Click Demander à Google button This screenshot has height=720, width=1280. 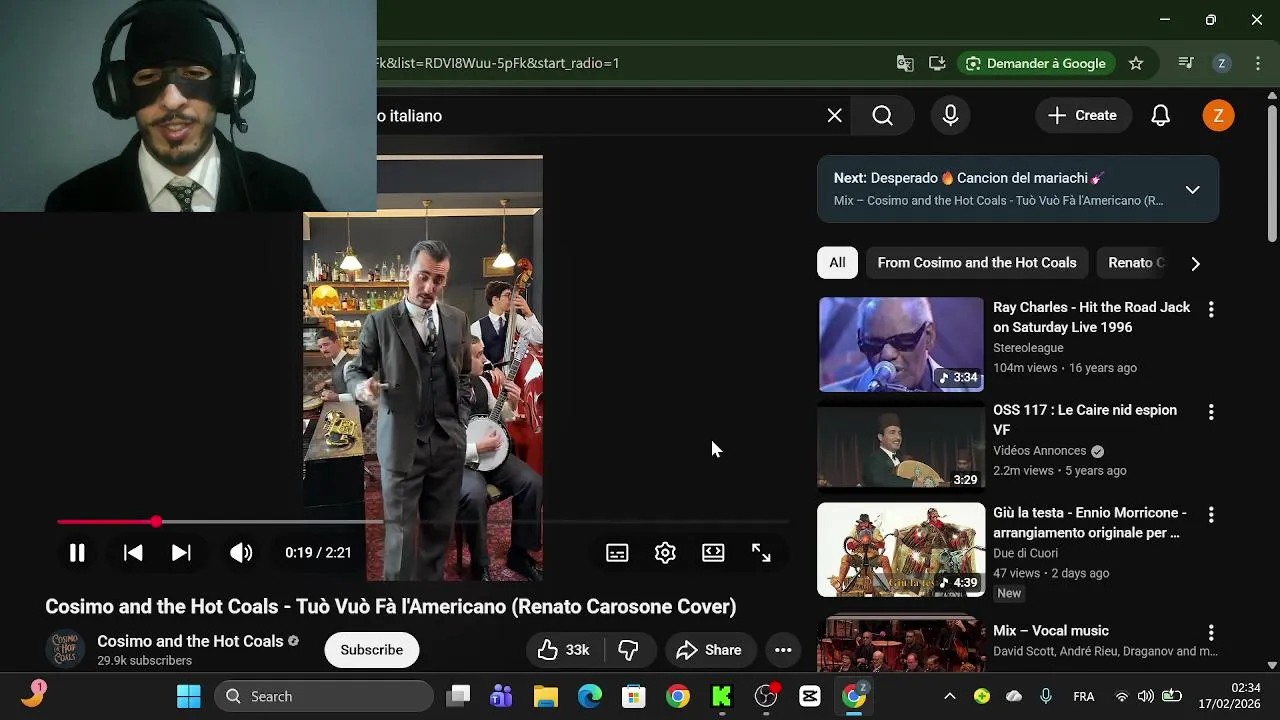tap(1036, 63)
